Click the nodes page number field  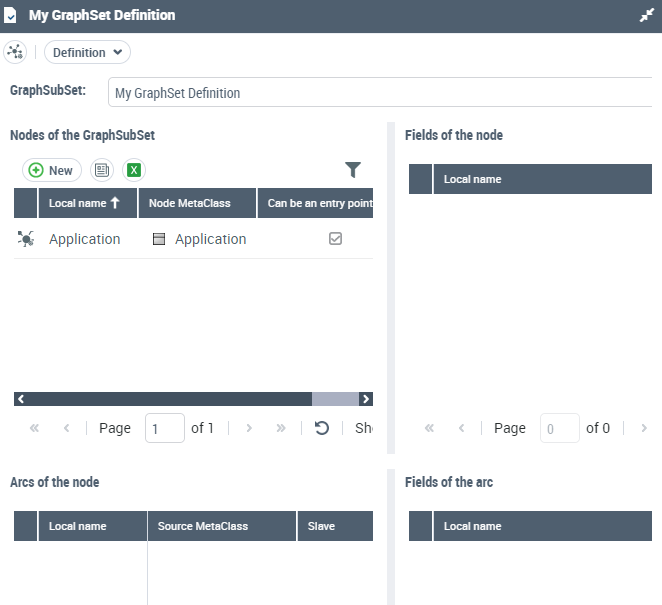pos(164,428)
